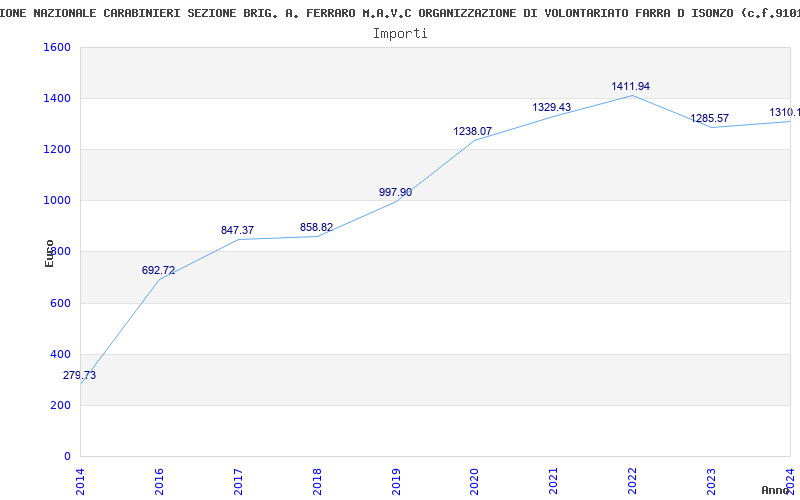This screenshot has height=500, width=800.
Task: Click the 1000 y-axis value
Action: click(x=57, y=201)
